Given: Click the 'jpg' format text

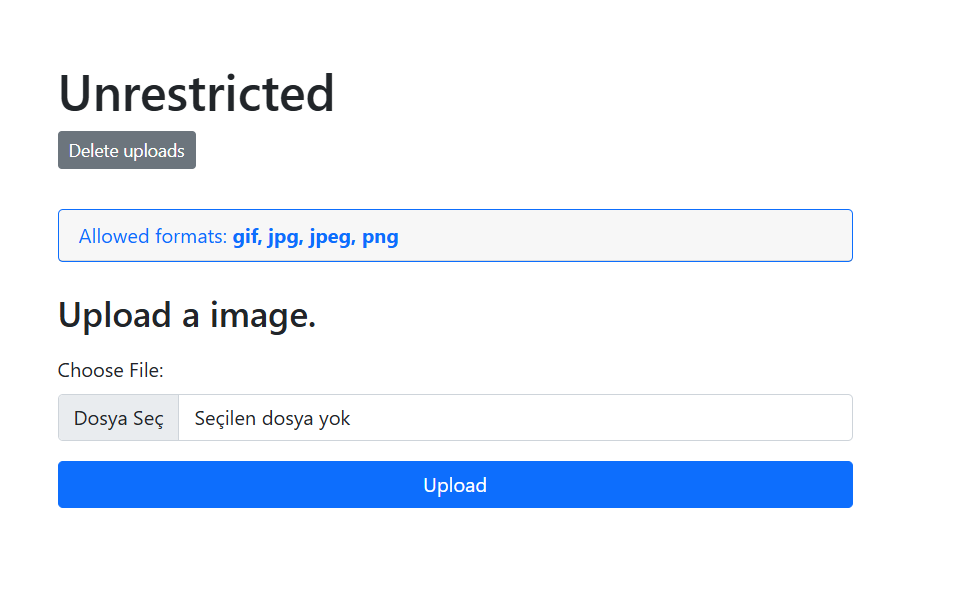Looking at the screenshot, I should click(x=286, y=237).
